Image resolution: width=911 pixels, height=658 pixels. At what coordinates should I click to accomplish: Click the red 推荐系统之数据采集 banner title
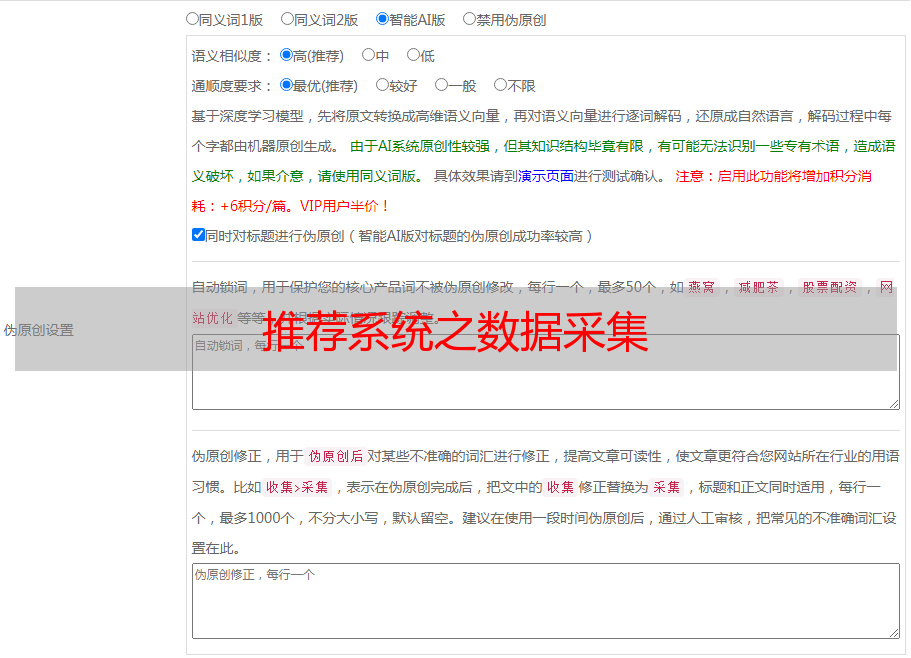[456, 331]
